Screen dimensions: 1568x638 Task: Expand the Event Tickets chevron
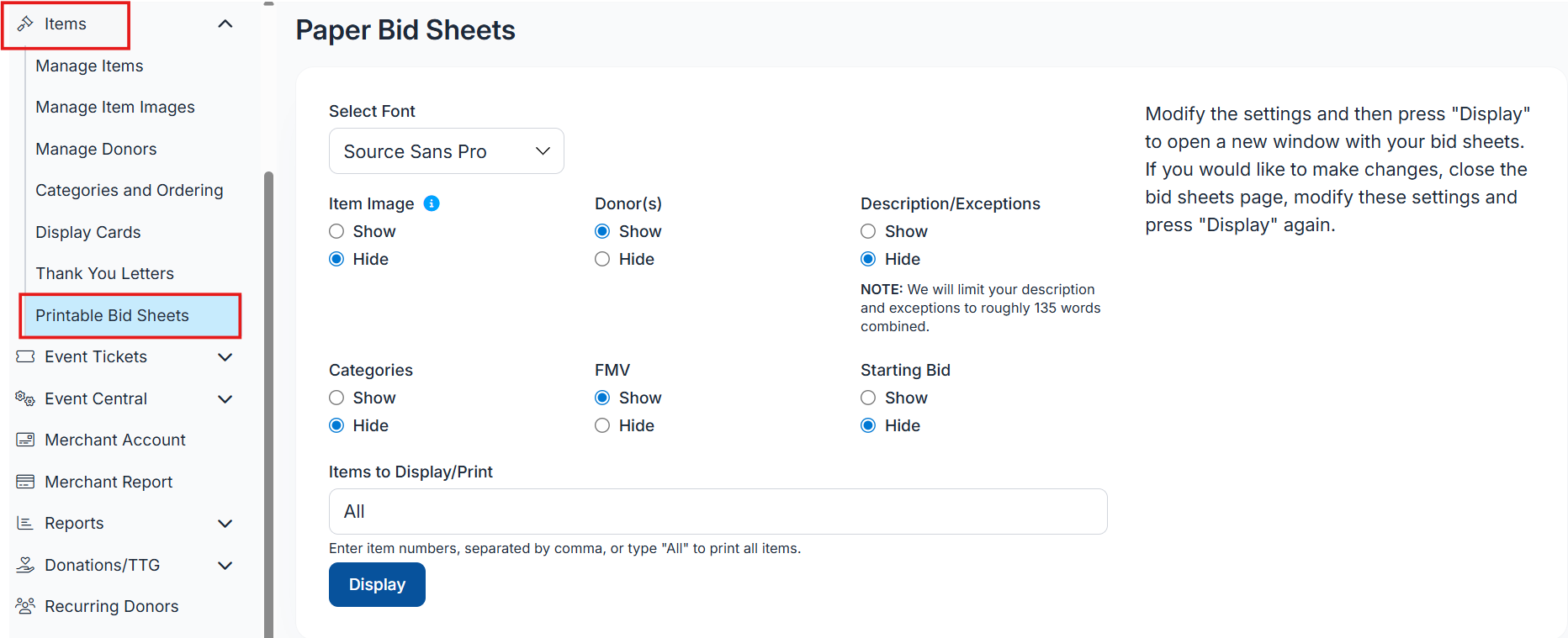pyautogui.click(x=225, y=356)
